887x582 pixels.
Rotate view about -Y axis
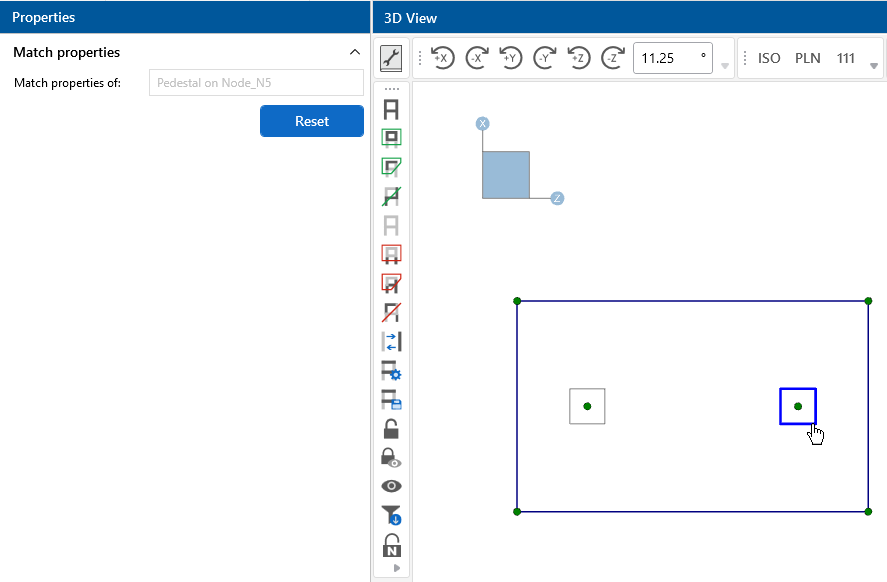pos(544,58)
